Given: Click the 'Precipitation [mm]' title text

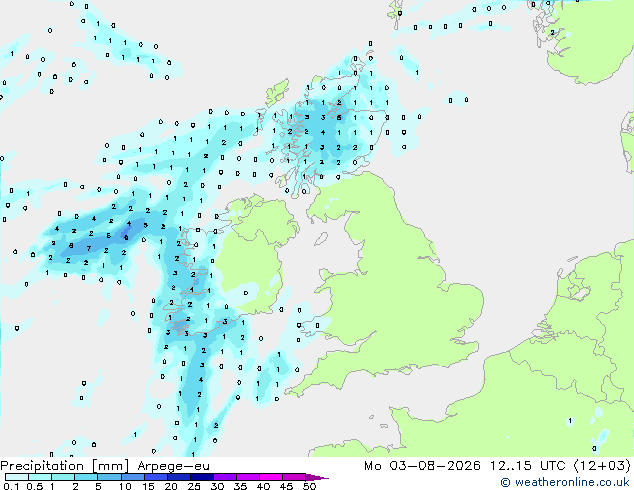Looking at the screenshot, I should pos(65,466).
